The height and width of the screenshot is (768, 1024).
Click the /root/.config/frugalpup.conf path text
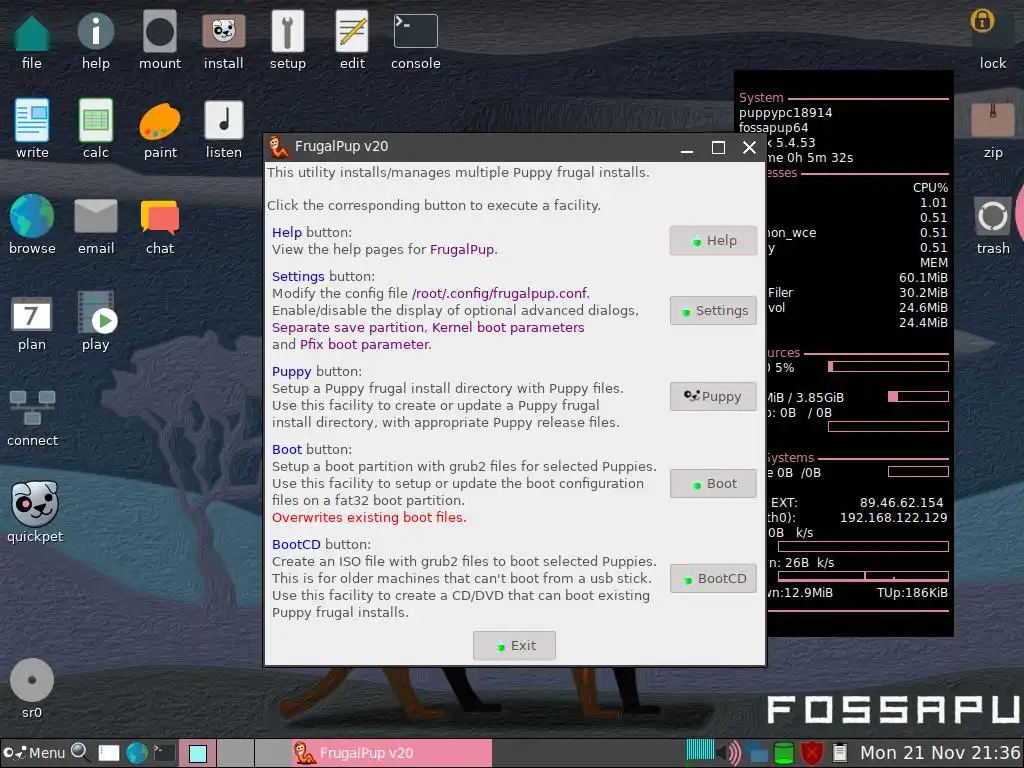500,293
